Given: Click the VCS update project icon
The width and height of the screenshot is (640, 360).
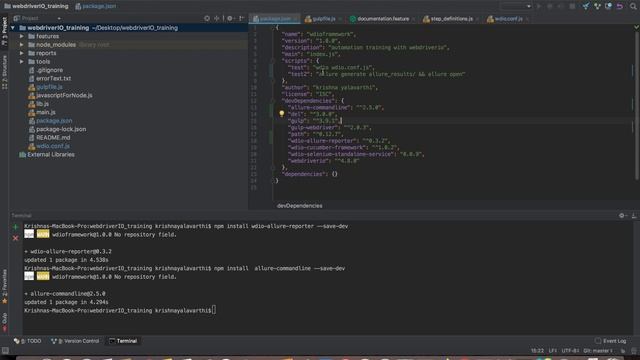Looking at the screenshot, I should pos(586,6).
